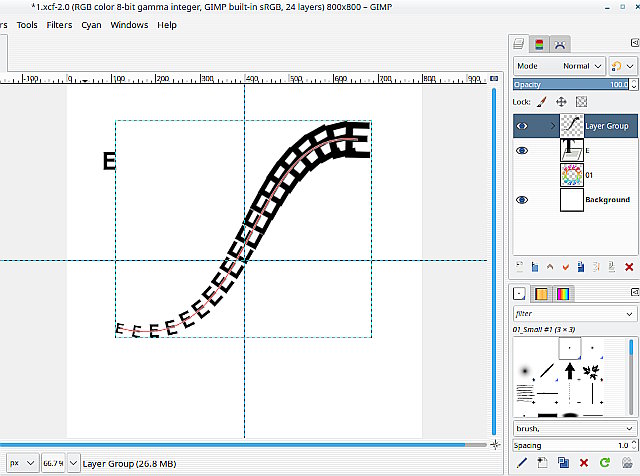Click the edit brush pencil icon
The width and height of the screenshot is (640, 476).
coord(521,463)
